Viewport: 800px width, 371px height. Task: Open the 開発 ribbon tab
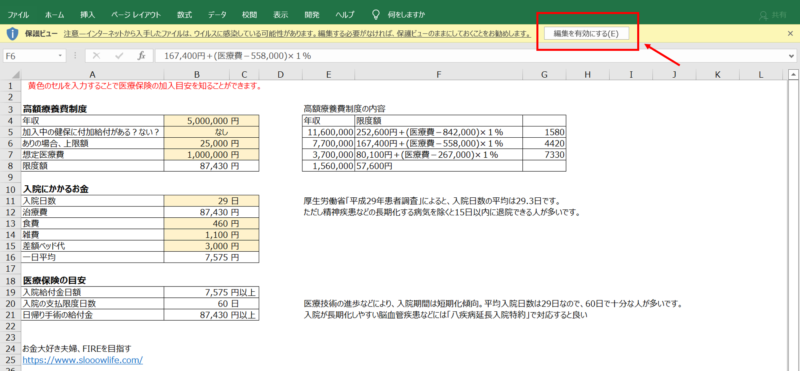(x=312, y=15)
